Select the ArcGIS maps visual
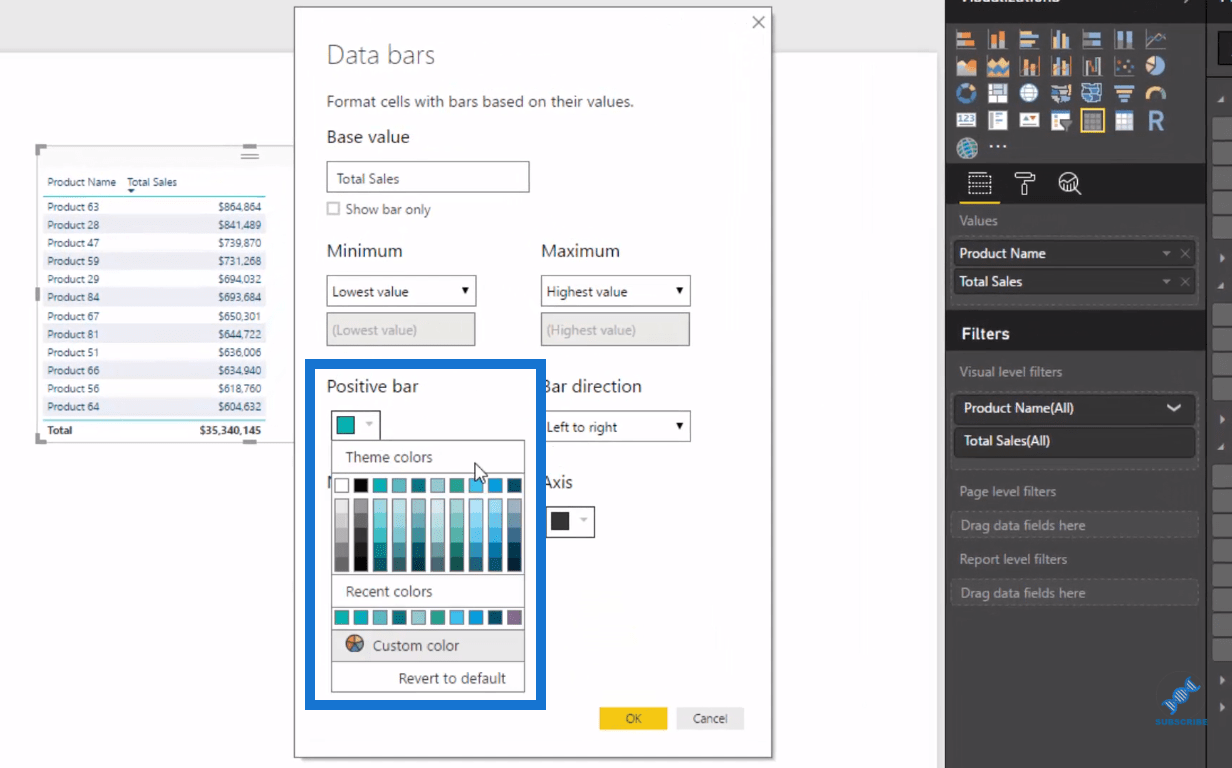Screen dimensions: 1232x768 coord(966,148)
